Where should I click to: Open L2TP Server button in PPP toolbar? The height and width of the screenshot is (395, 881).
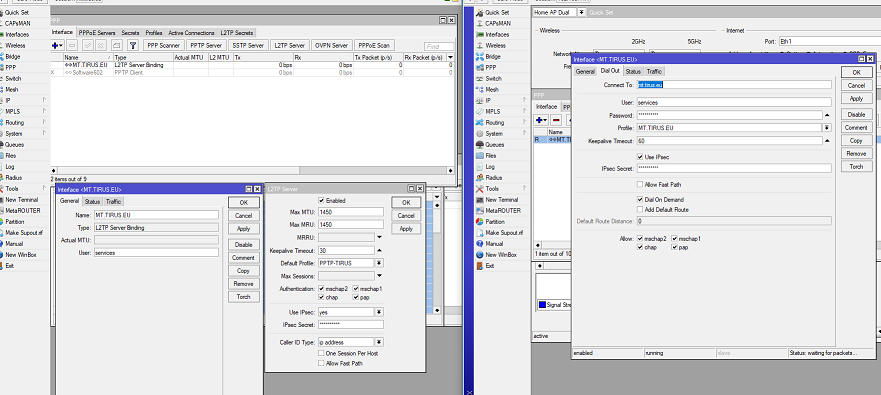290,46
